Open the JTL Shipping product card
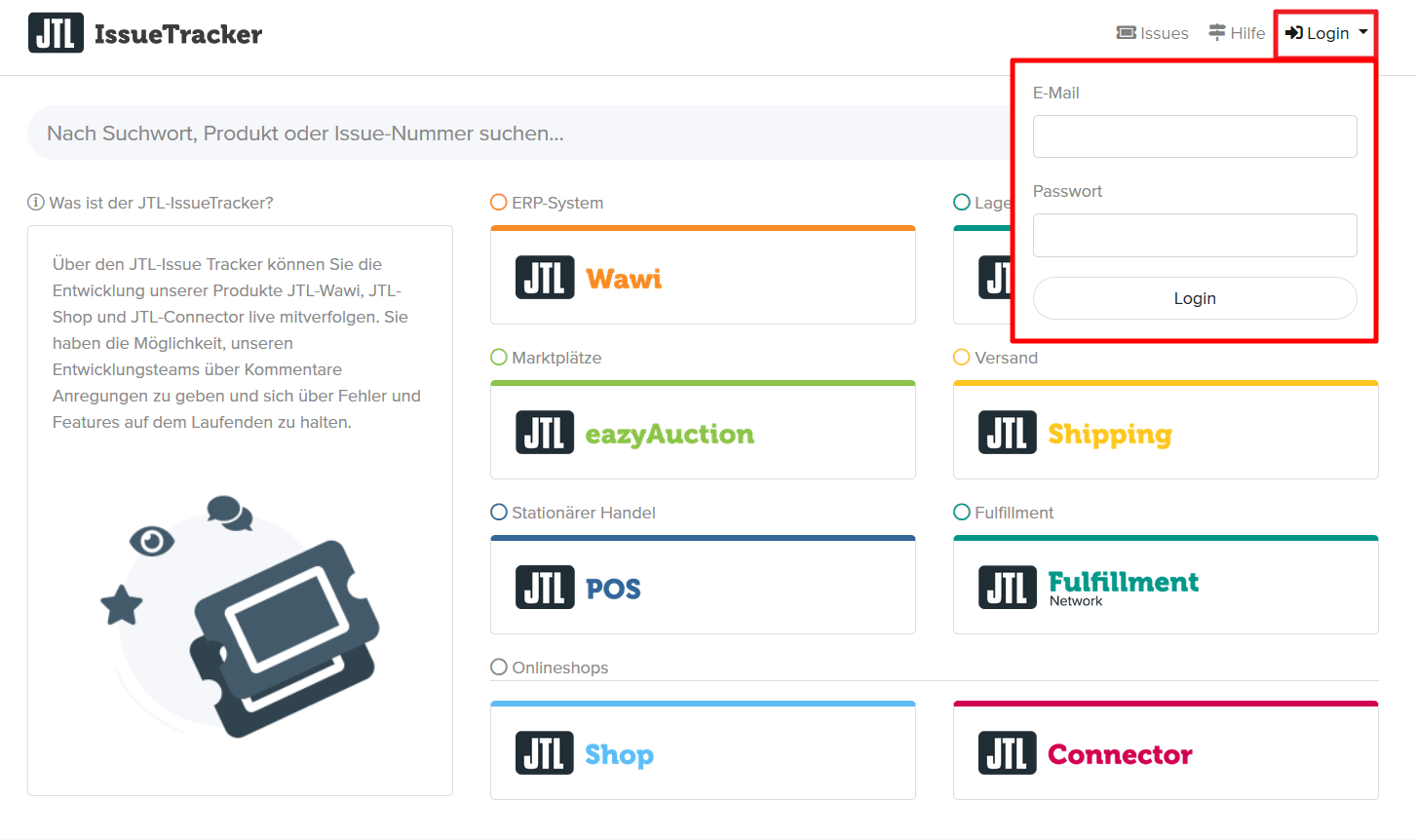This screenshot has width=1416, height=840. [x=1165, y=433]
